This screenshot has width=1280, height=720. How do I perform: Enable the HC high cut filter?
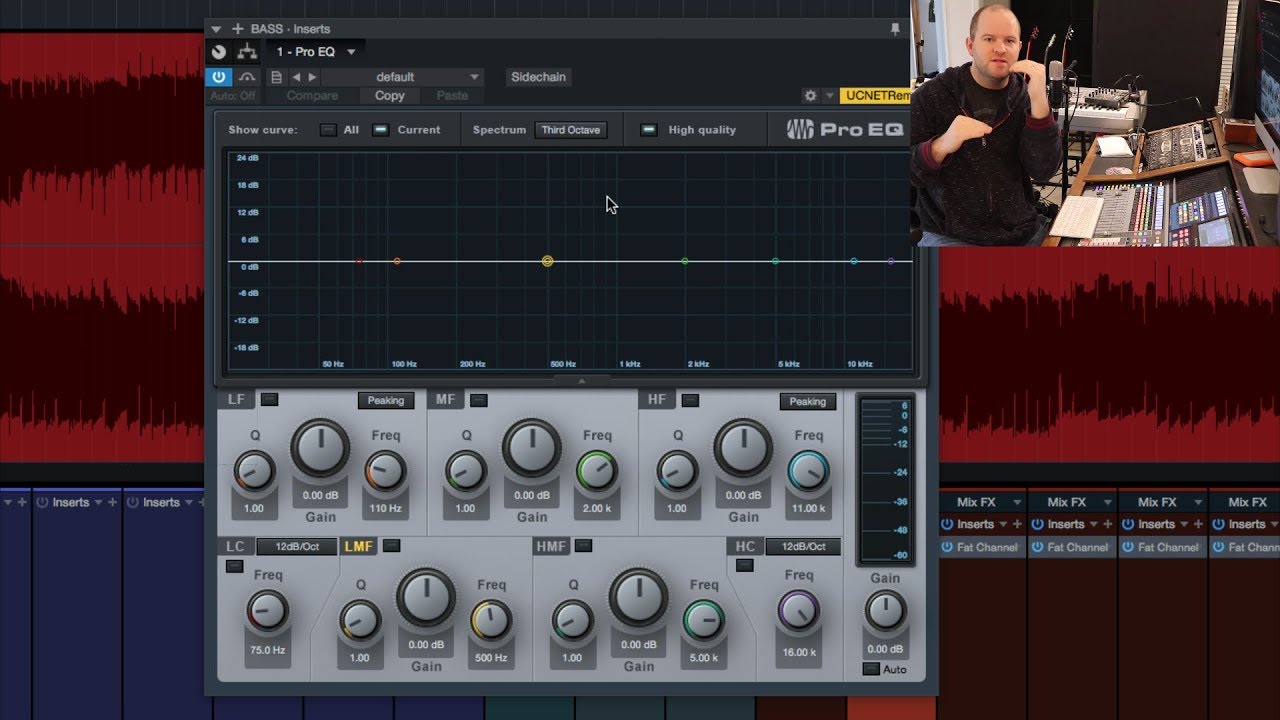coord(744,566)
